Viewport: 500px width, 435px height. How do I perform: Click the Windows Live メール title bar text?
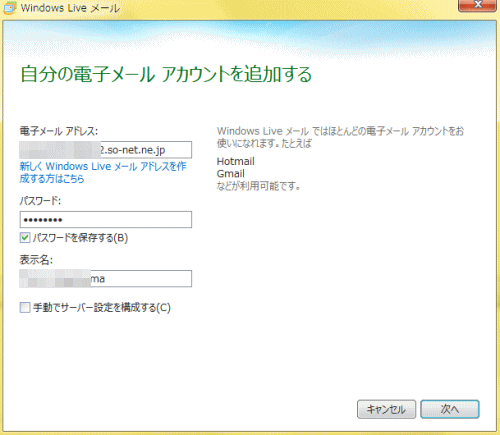click(x=70, y=8)
